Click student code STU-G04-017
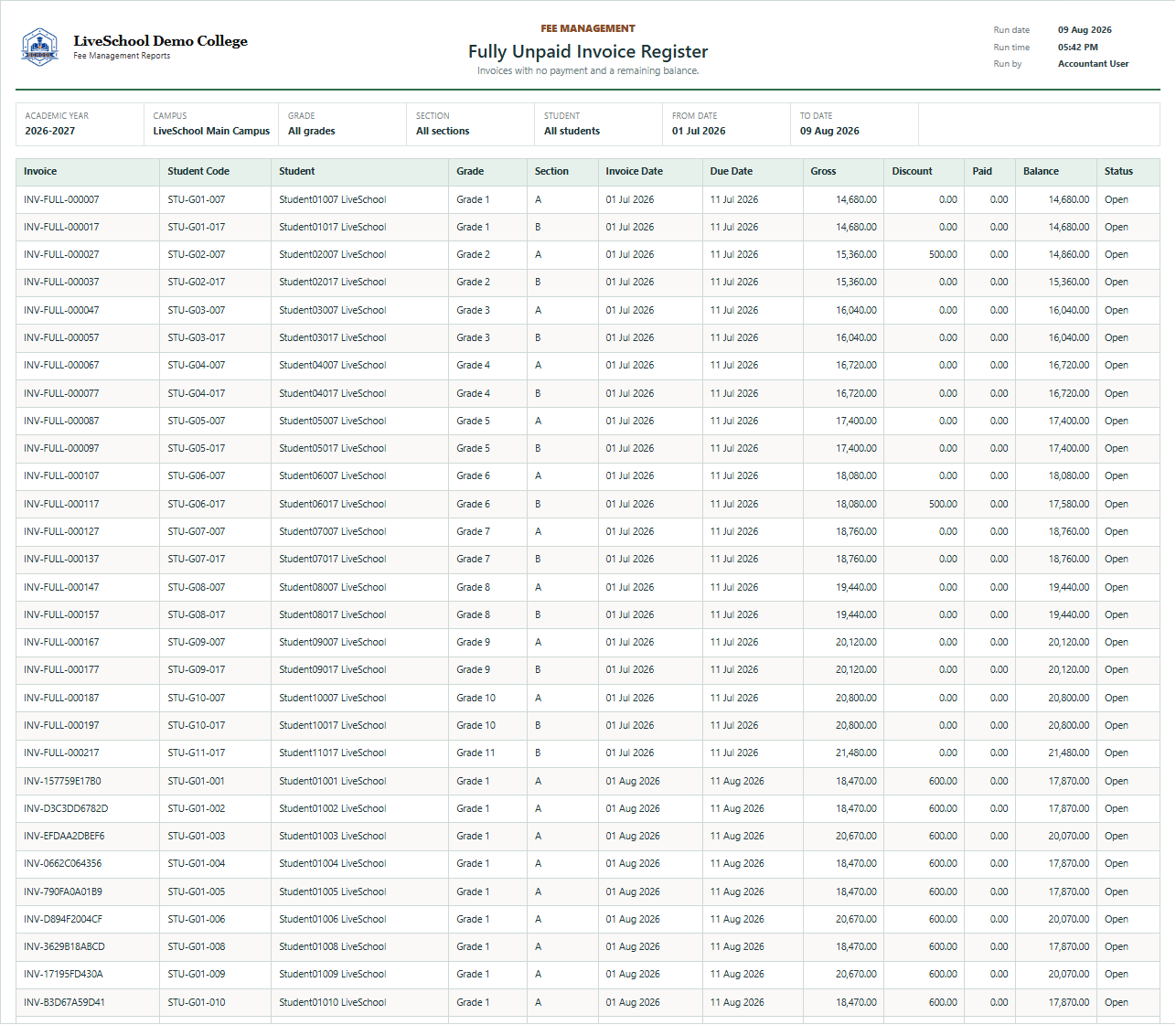This screenshot has width=1176, height=1025. click(x=196, y=393)
